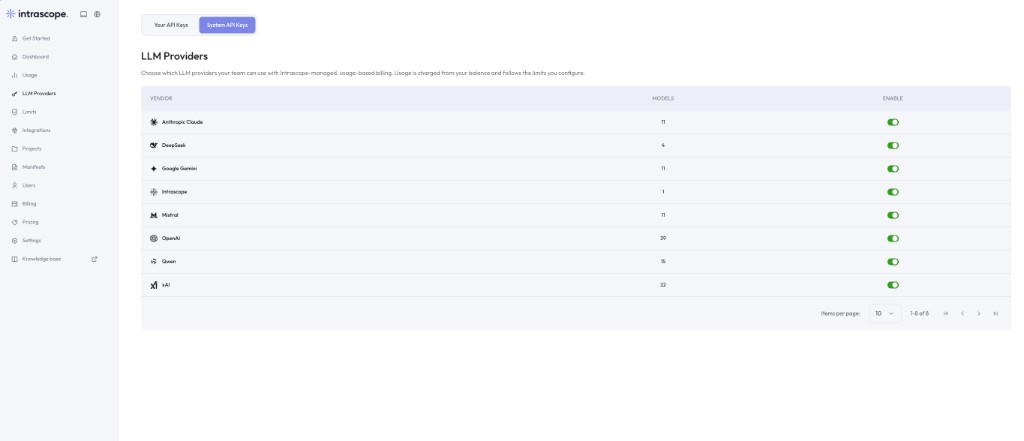Disable the Anthropic Claude provider toggle
This screenshot has height=441, width=1024.
pyautogui.click(x=893, y=122)
